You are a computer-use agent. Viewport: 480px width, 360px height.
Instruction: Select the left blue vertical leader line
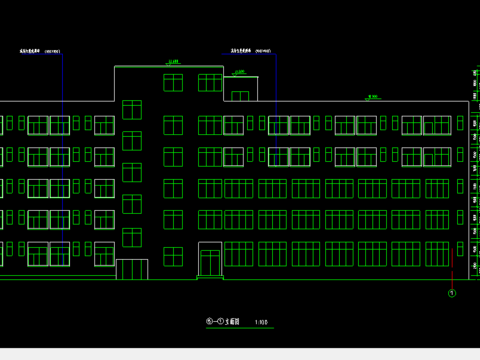63,160
